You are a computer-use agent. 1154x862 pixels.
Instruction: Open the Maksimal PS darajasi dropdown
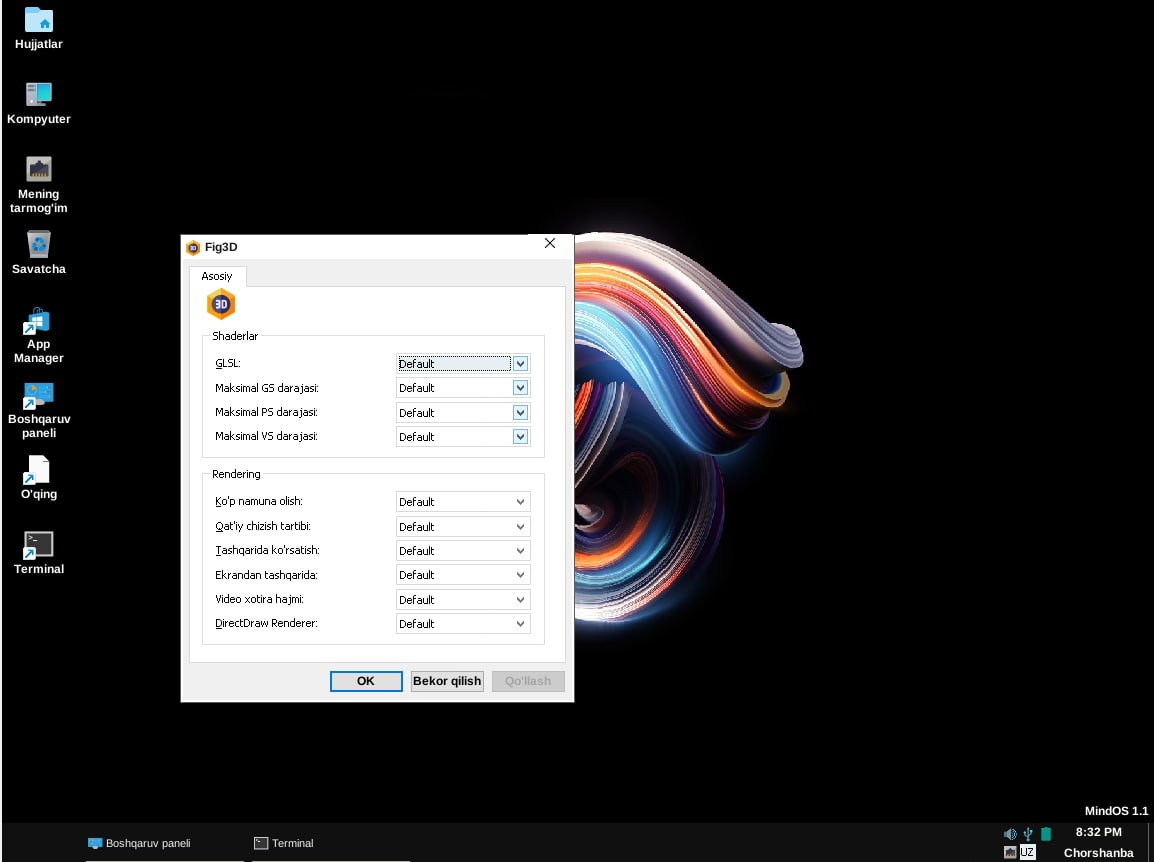(x=519, y=412)
